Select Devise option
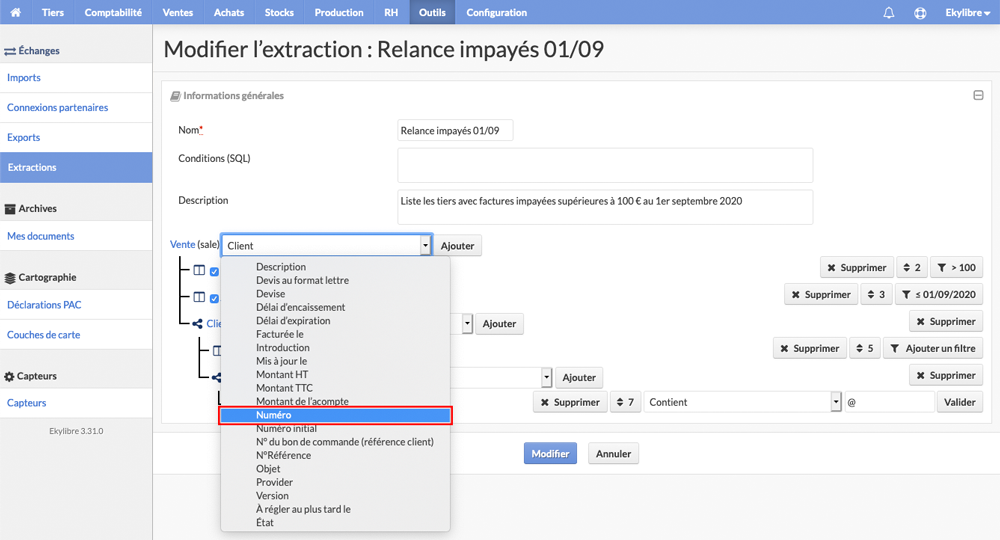The image size is (1000, 540). click(270, 293)
